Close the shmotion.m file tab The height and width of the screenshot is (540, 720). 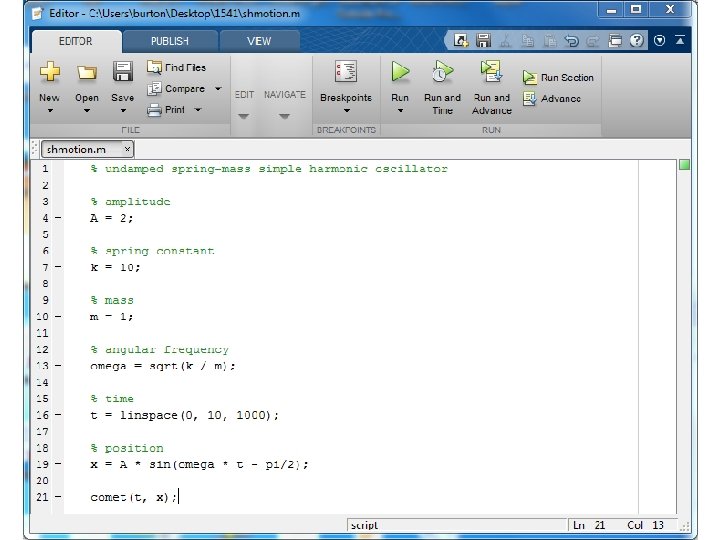click(127, 149)
